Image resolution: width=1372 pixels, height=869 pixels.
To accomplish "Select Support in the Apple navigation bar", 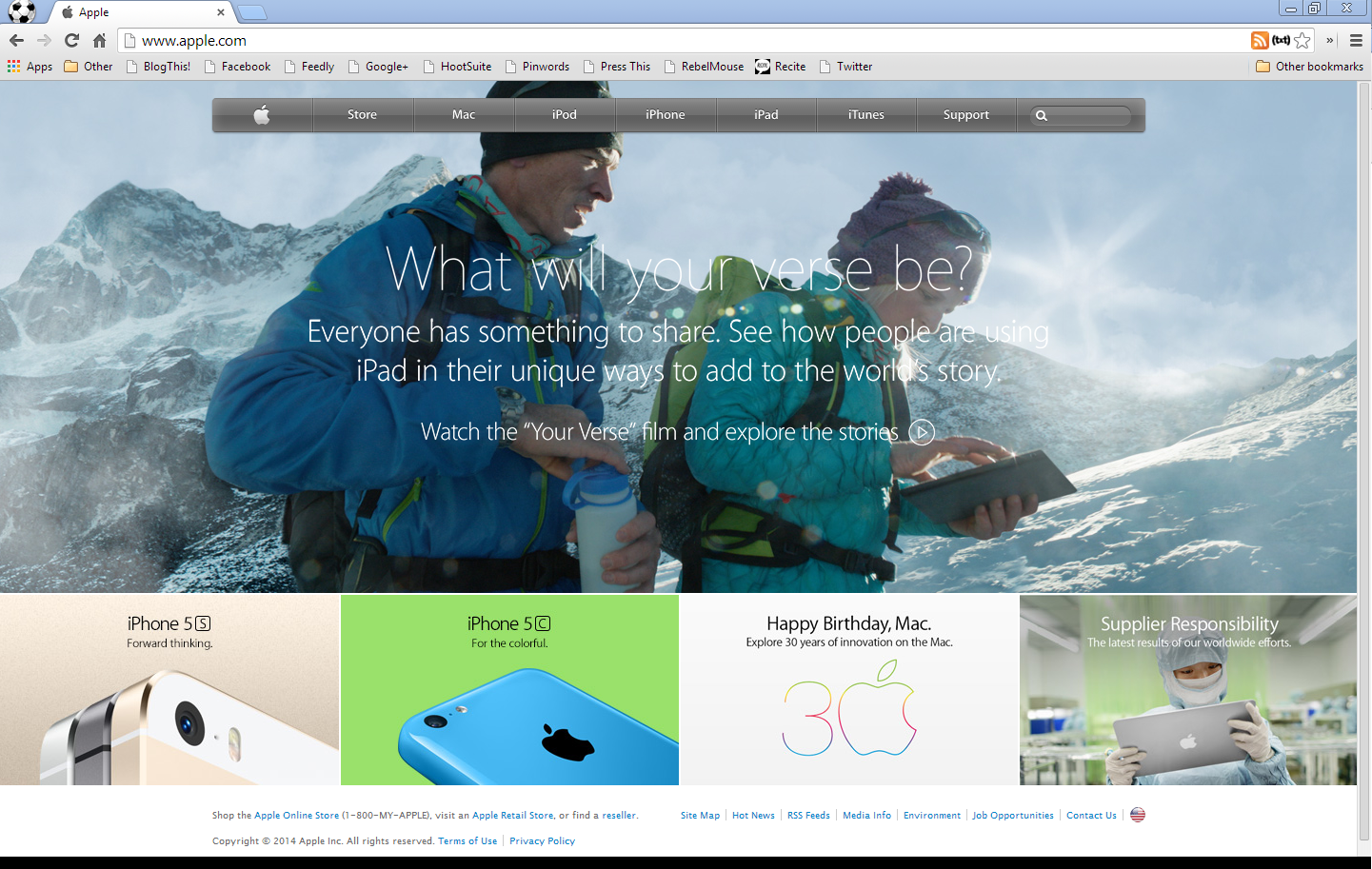I will 965,115.
